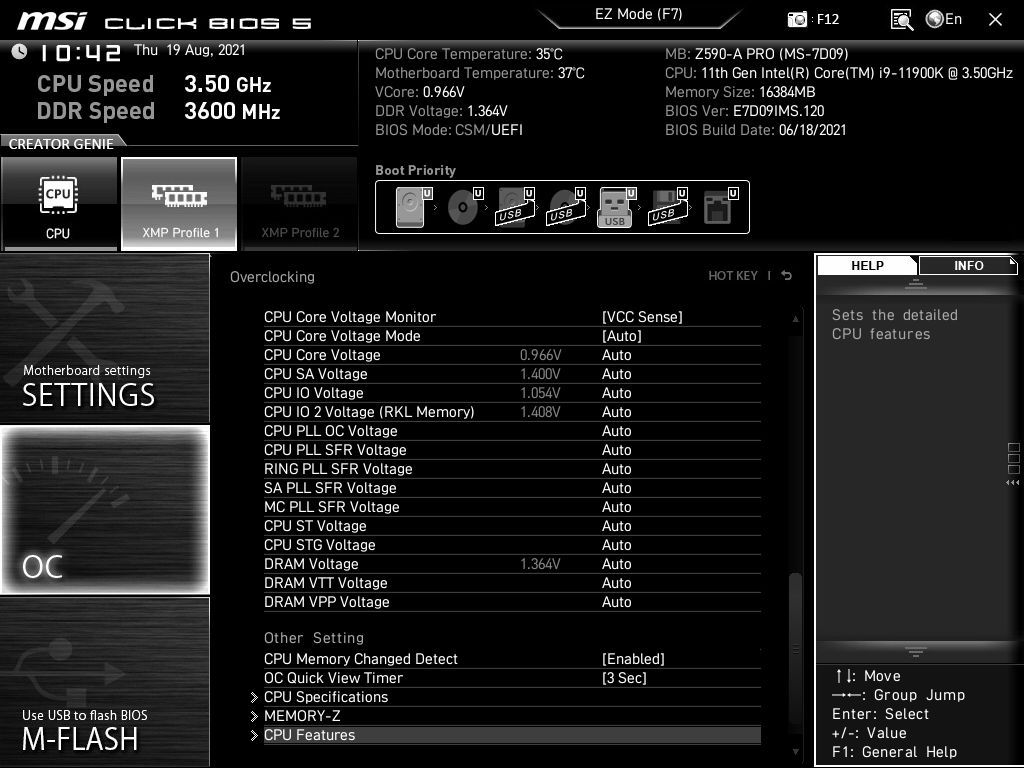Enable XMP Profile 2
Viewport: 1024px width, 768px height.
pos(299,204)
